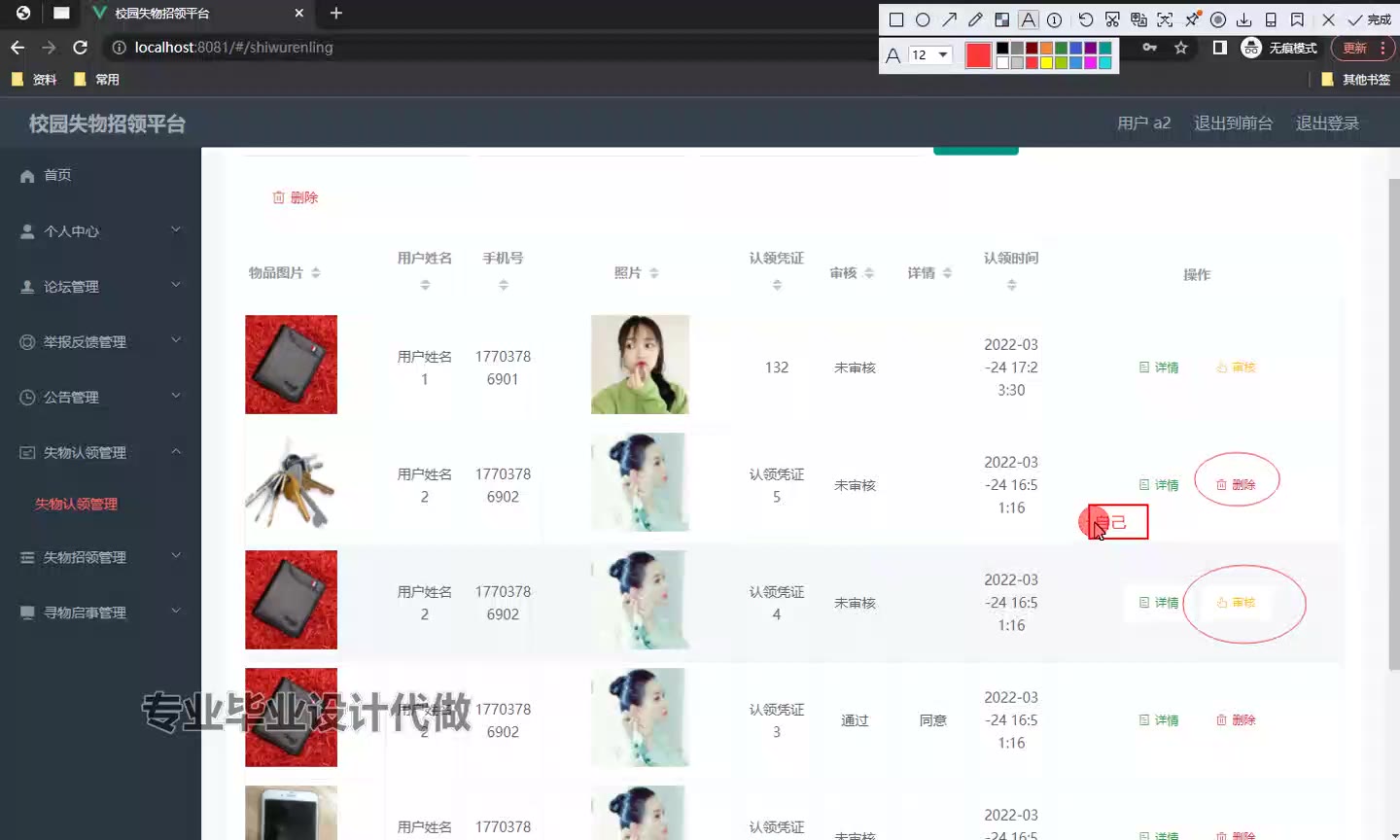Undo the last annotation
This screenshot has width=1400, height=840.
click(x=1086, y=19)
